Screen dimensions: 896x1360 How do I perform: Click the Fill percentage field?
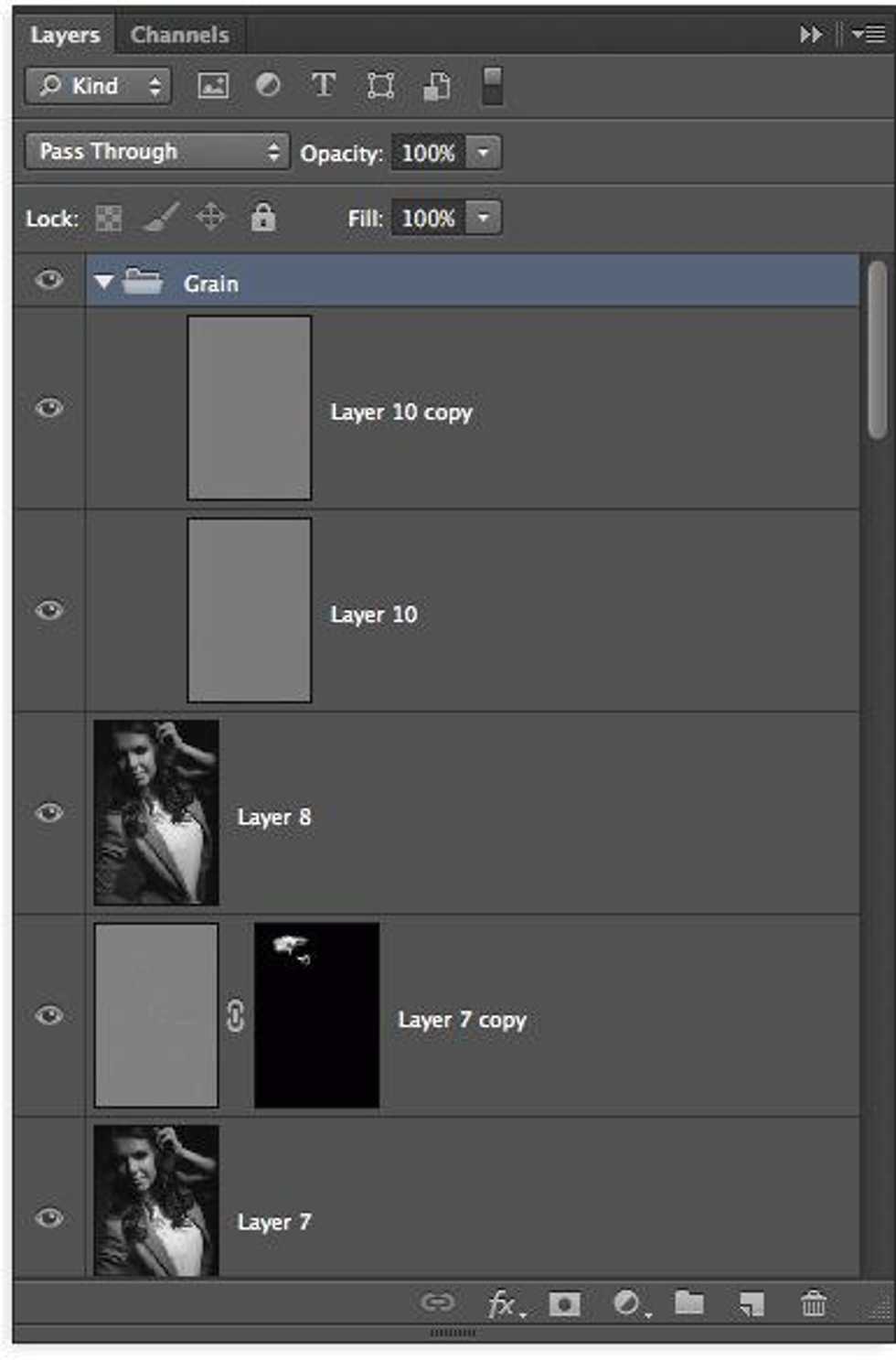[428, 219]
